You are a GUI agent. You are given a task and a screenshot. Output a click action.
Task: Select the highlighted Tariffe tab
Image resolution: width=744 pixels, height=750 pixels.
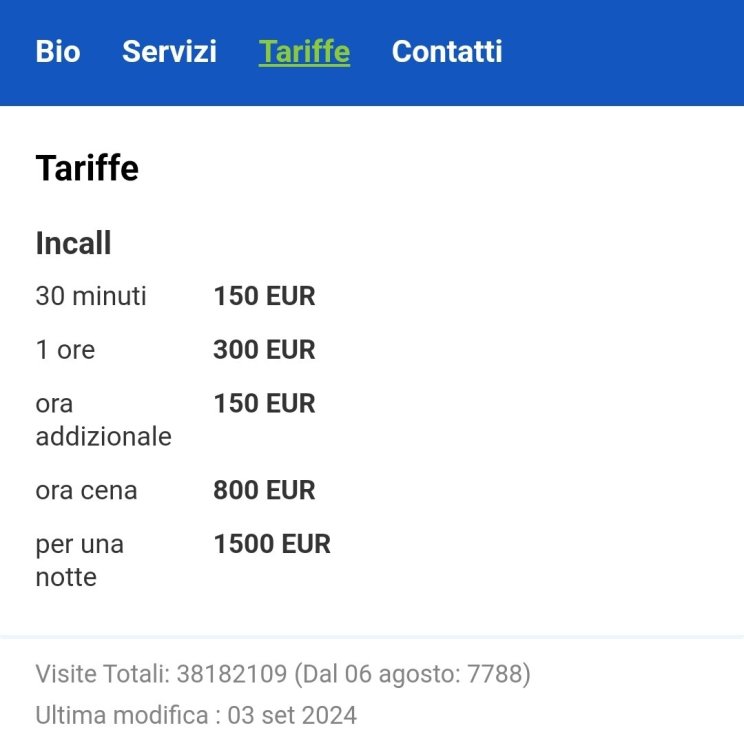pyautogui.click(x=304, y=52)
